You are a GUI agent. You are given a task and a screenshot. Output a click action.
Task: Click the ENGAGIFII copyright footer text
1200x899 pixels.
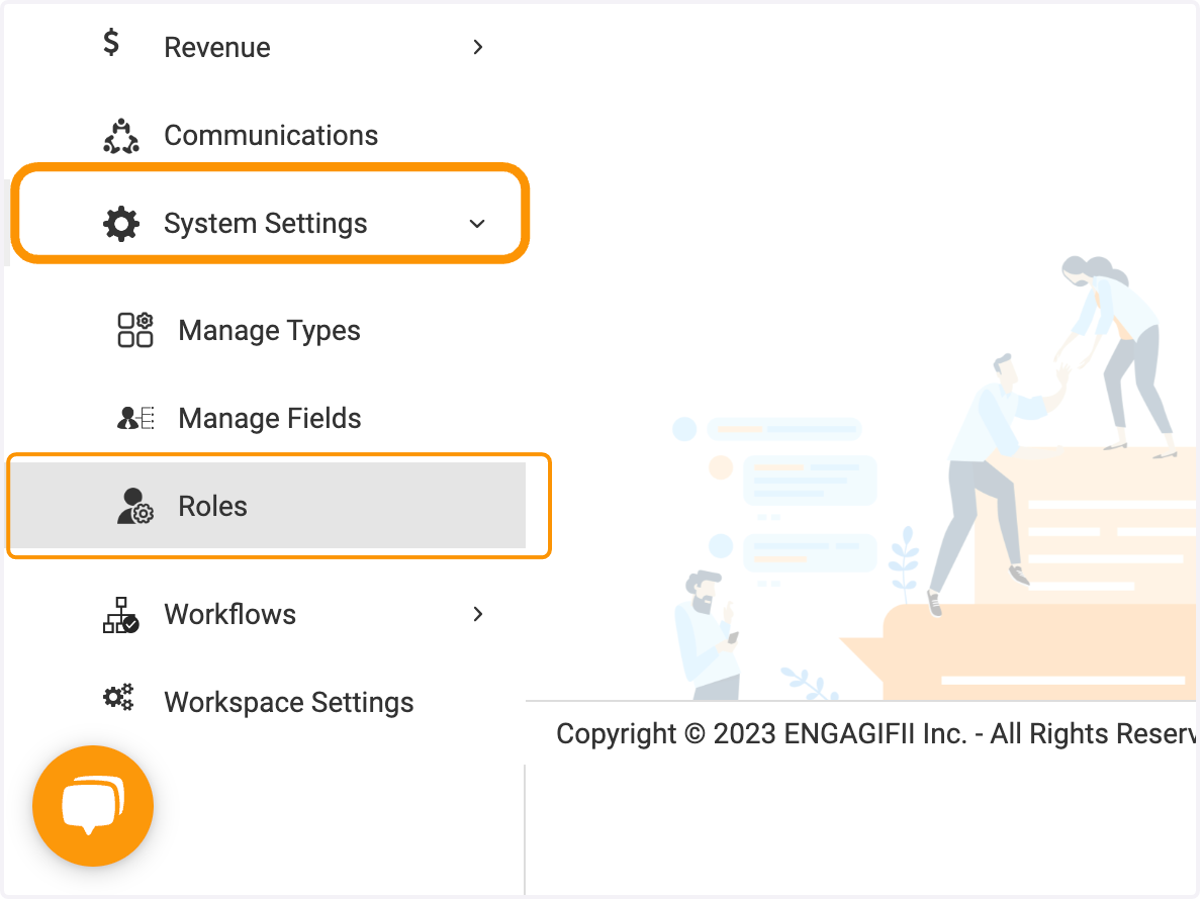877,734
